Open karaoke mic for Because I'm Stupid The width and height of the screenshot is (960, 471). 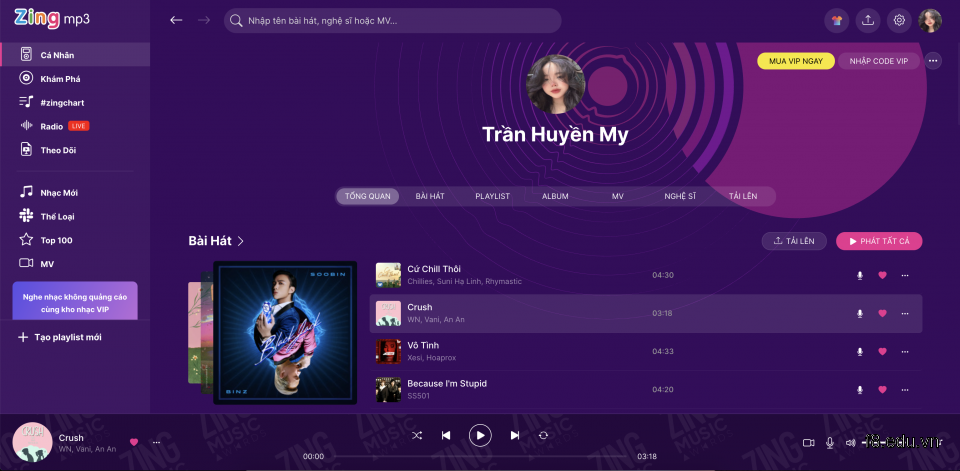click(x=860, y=390)
